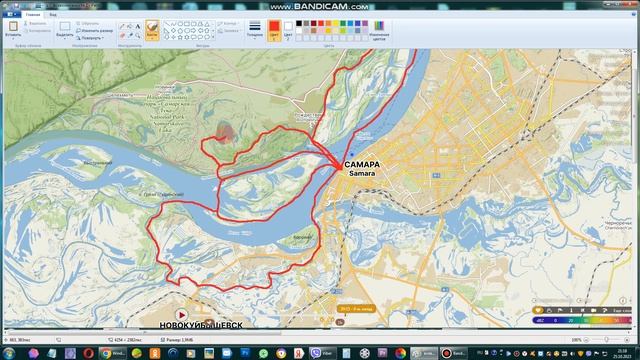Viewport: 640px width, 360px height.
Task: Click the Обрезать crop command
Action: click(87, 24)
